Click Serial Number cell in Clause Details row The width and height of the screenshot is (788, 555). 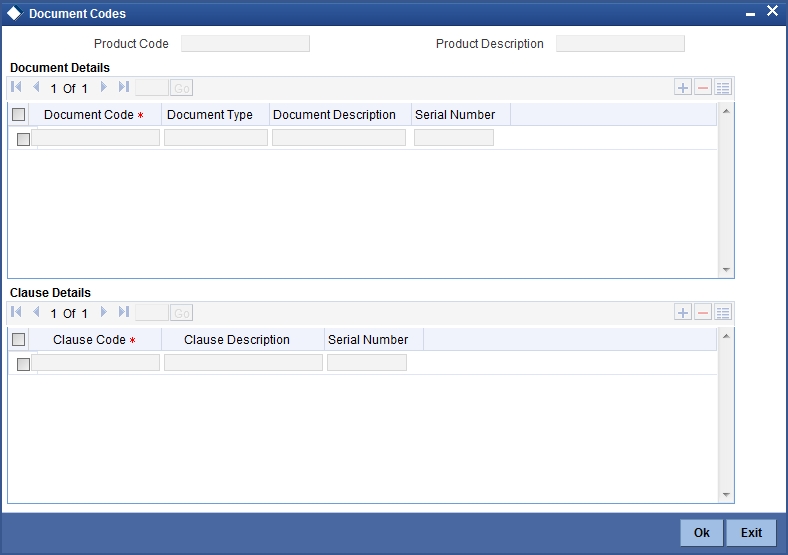point(367,363)
